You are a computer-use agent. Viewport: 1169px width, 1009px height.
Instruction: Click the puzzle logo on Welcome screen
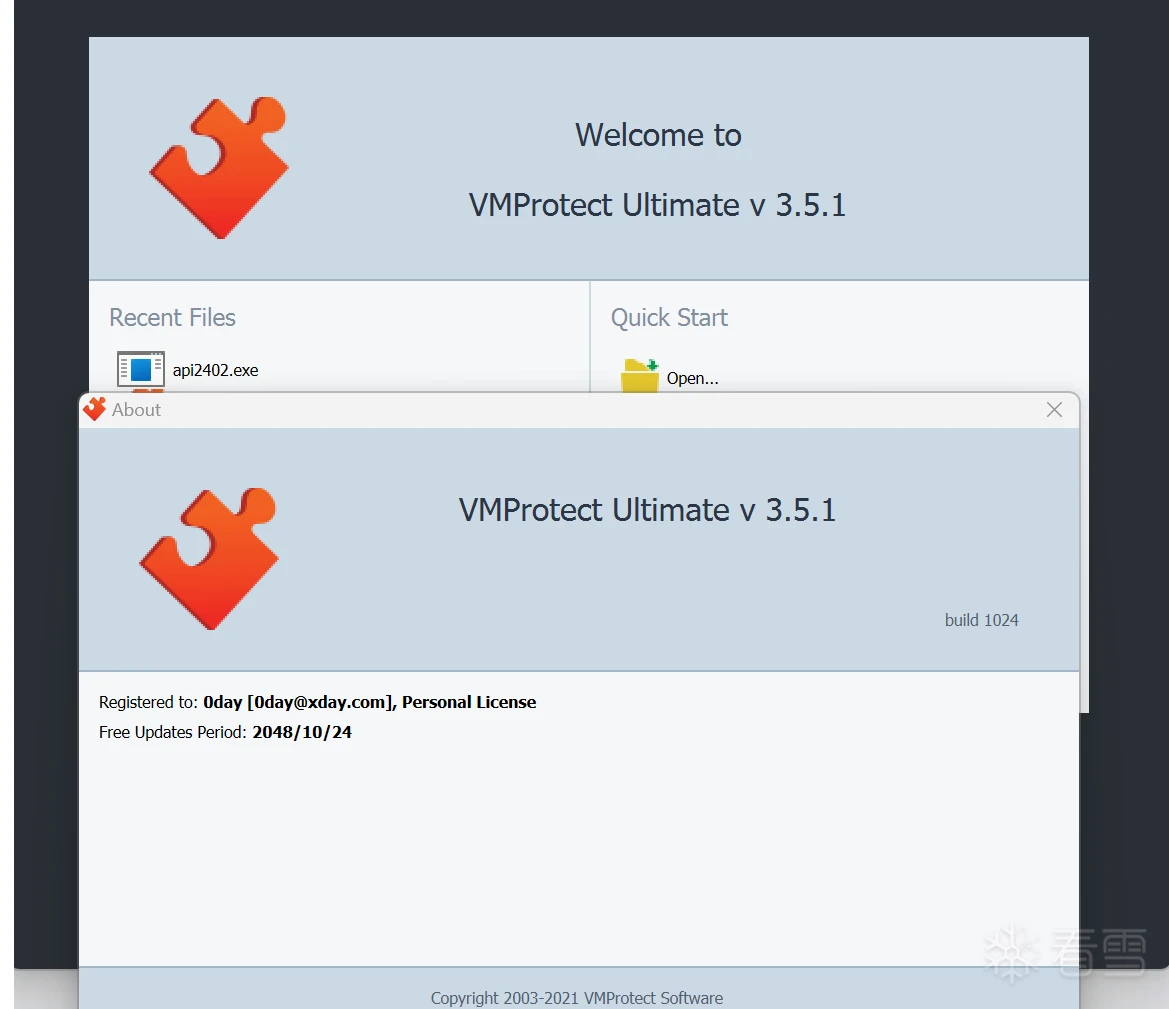point(219,167)
